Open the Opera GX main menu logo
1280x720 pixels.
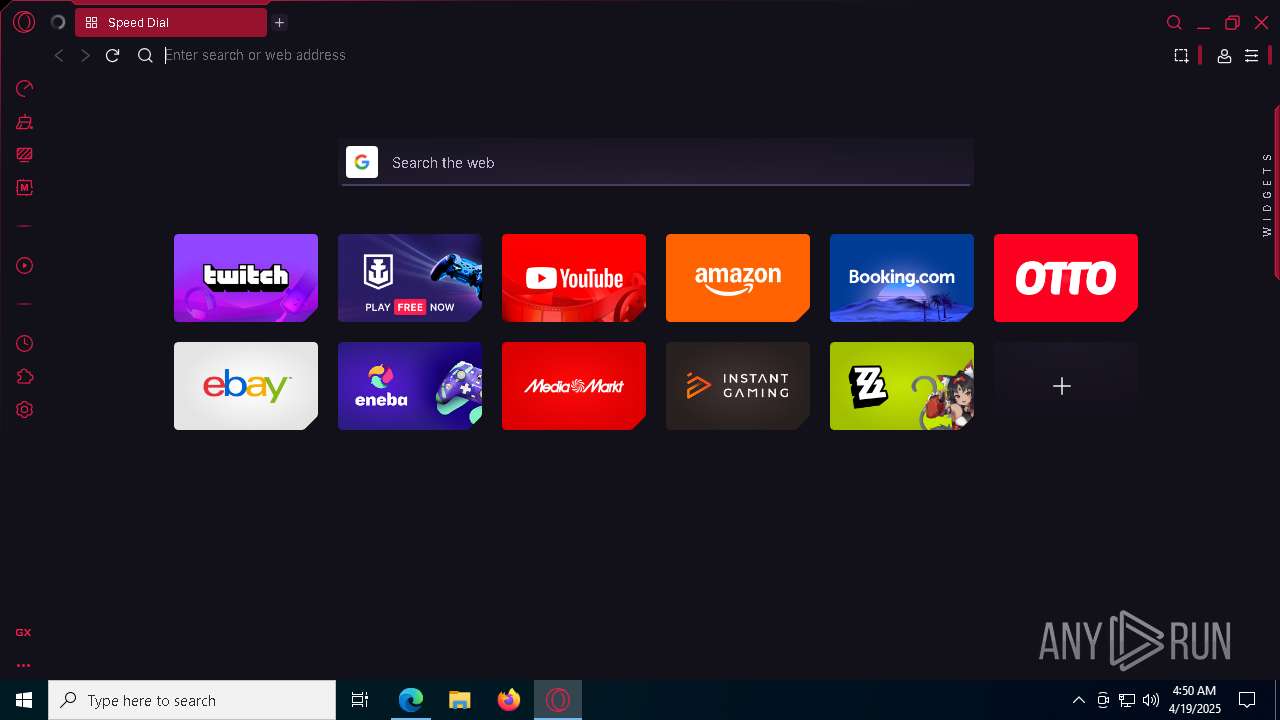[24, 22]
